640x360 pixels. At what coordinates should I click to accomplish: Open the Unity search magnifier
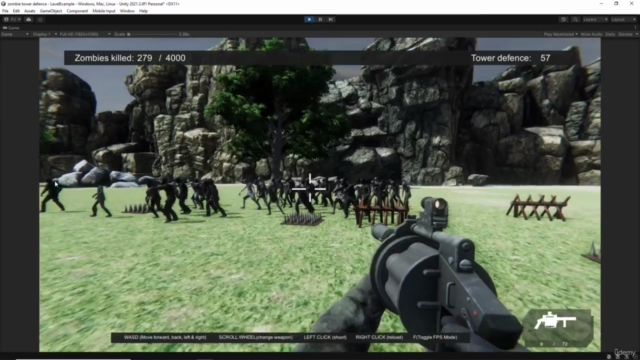pos(575,19)
